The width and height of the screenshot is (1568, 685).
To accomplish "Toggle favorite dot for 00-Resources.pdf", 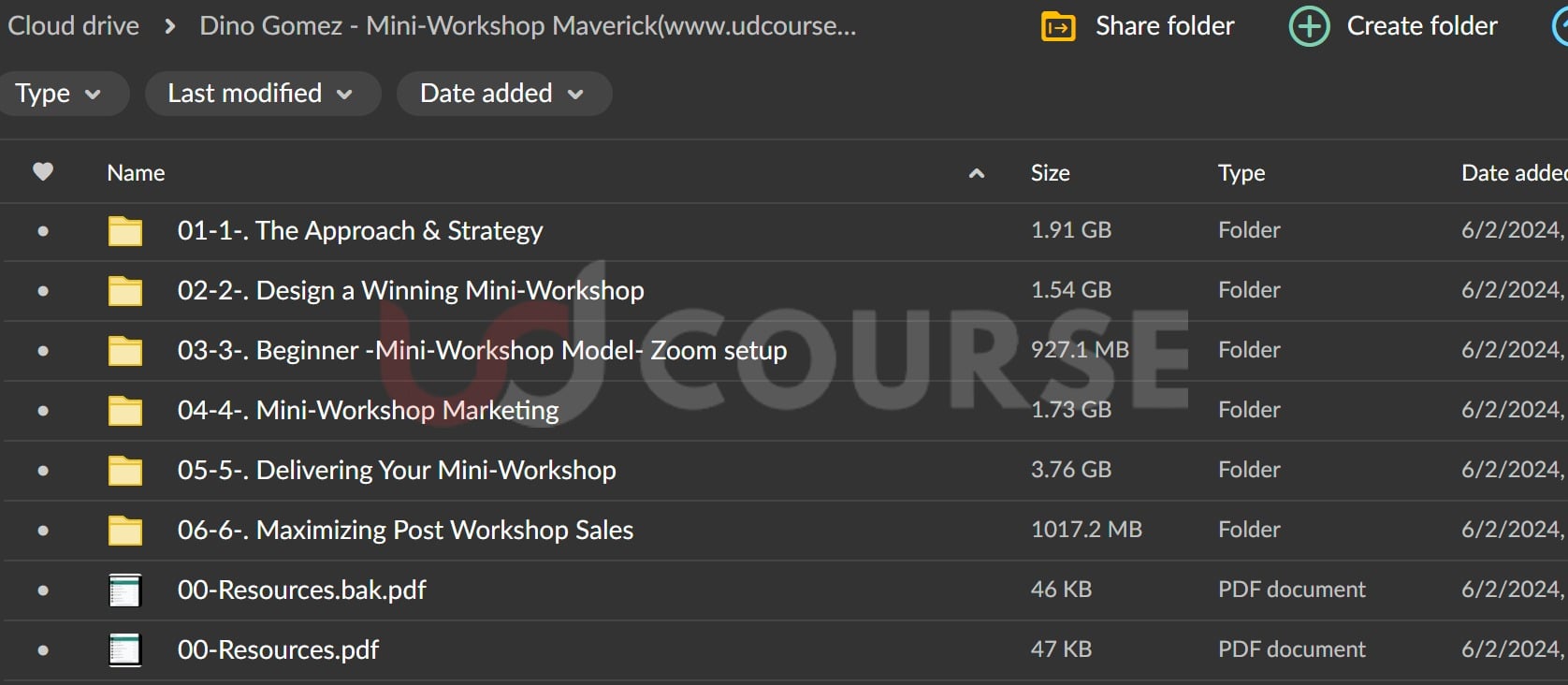I will tap(43, 650).
